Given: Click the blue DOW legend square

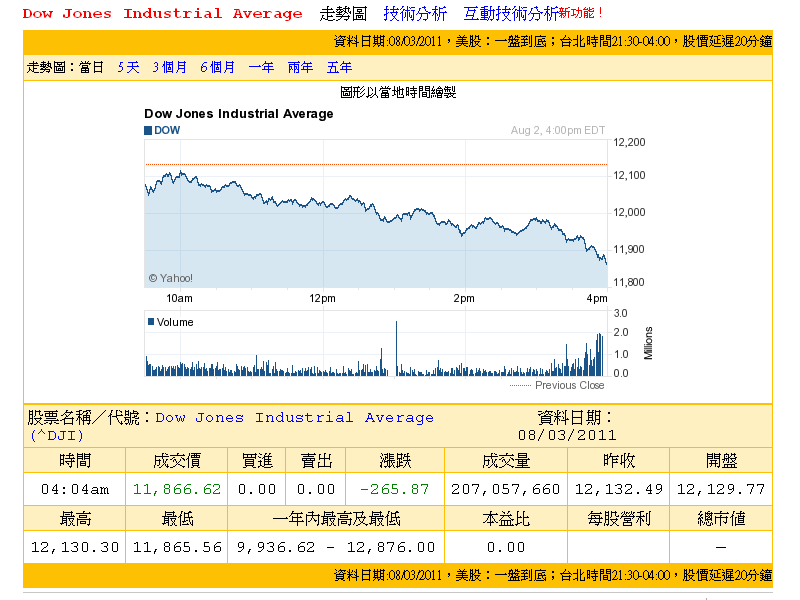Looking at the screenshot, I should (x=148, y=131).
